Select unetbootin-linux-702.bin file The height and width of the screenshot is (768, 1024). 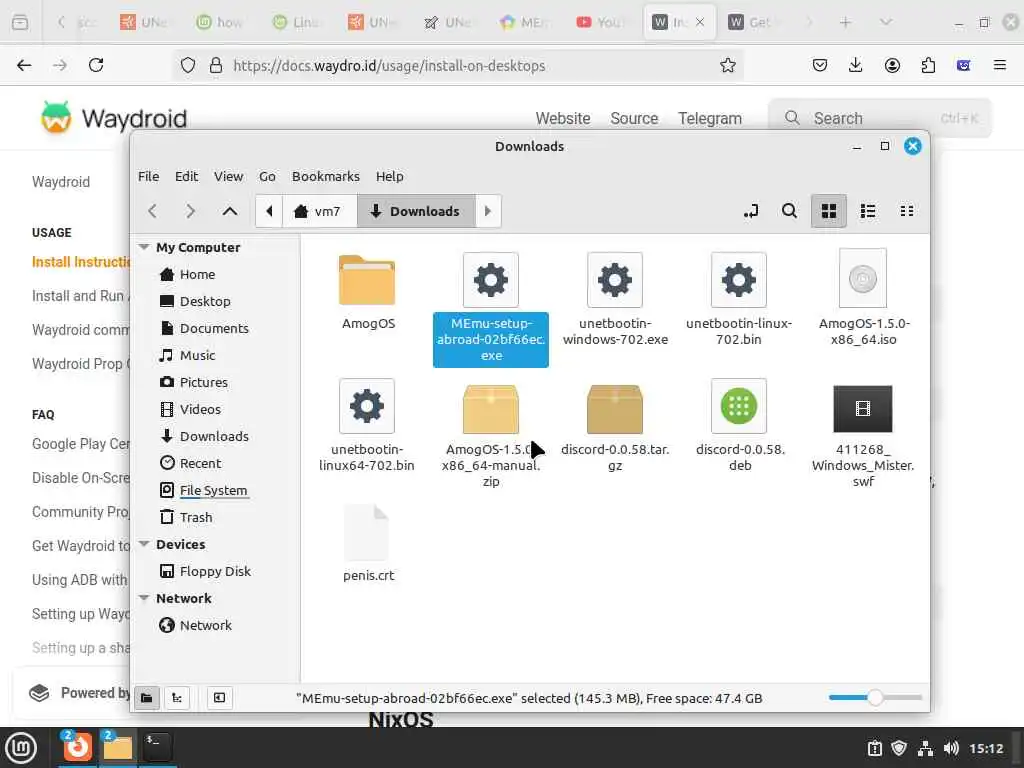pyautogui.click(x=739, y=300)
